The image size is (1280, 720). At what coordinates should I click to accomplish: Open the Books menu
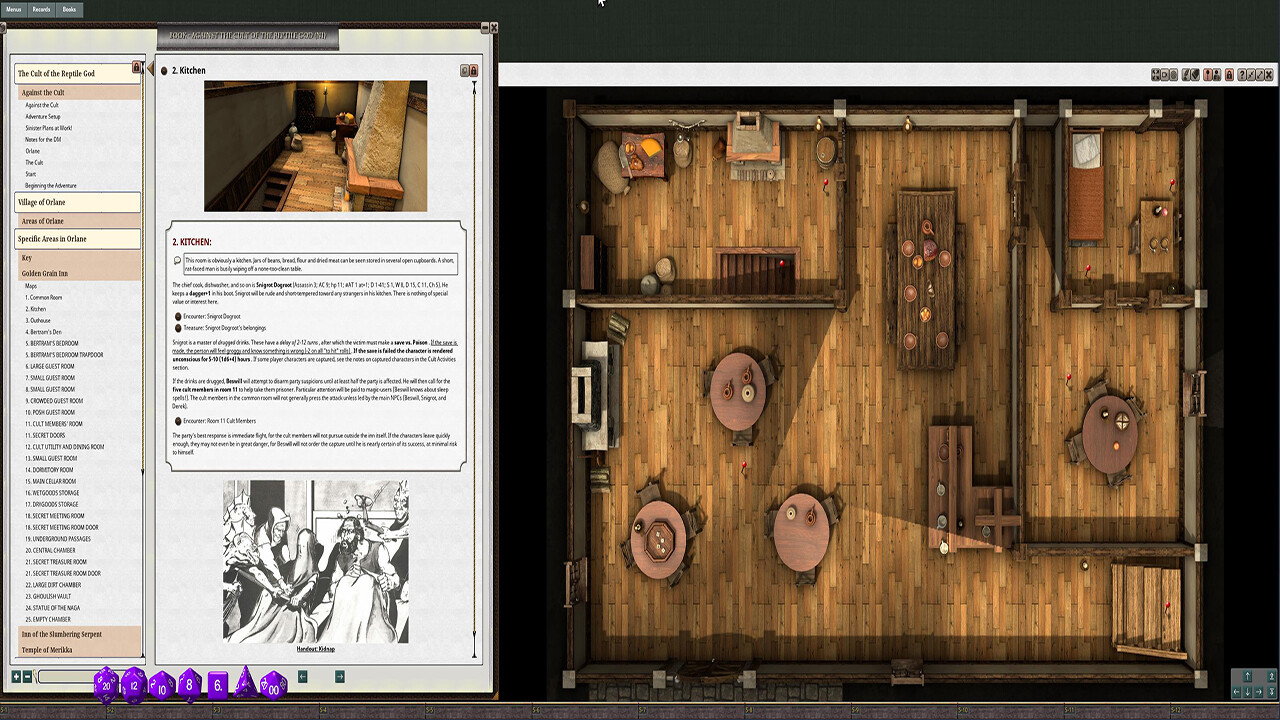(69, 9)
